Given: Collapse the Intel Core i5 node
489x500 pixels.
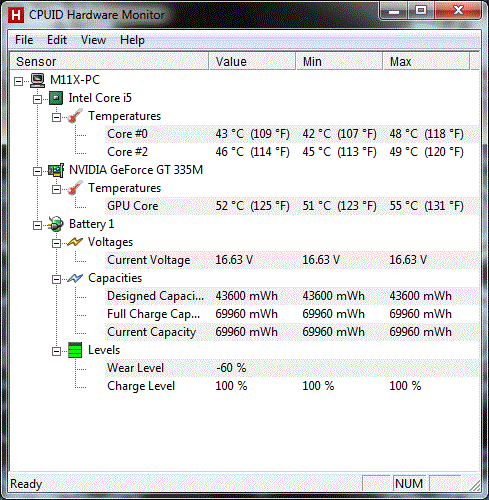Looking at the screenshot, I should pyautogui.click(x=37, y=99).
